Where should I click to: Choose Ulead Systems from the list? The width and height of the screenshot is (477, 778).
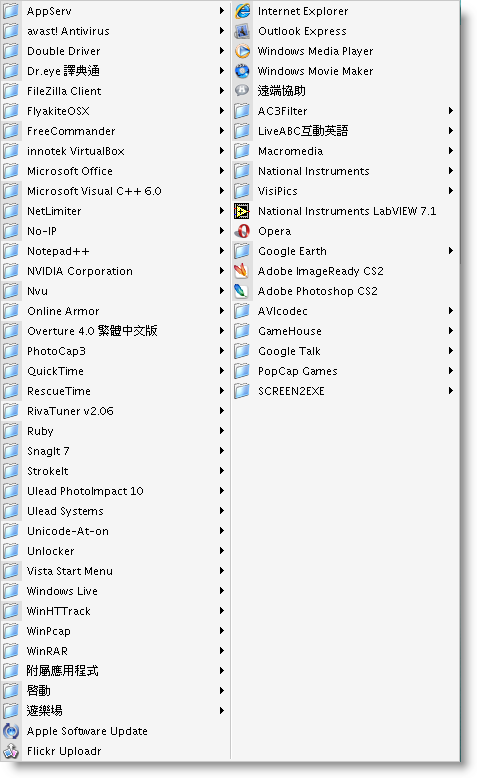pos(115,511)
